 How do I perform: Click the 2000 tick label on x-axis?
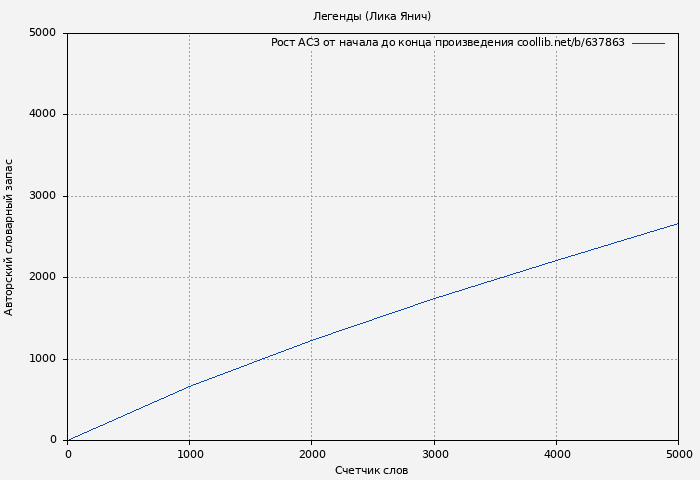tap(312, 454)
